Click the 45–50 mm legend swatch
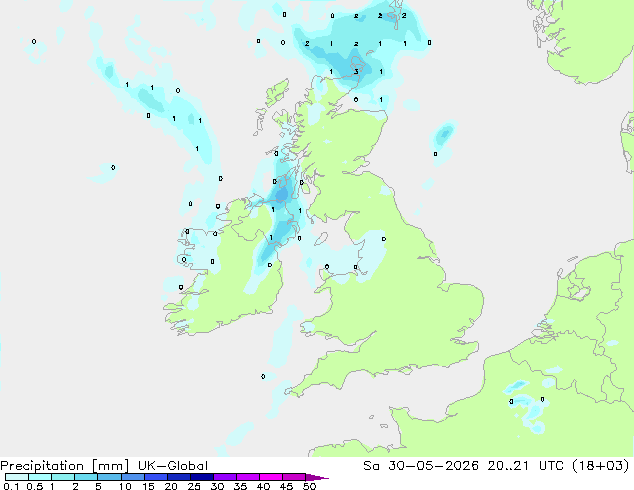Screen dimensions: 634x490 pyautogui.click(x=294, y=477)
